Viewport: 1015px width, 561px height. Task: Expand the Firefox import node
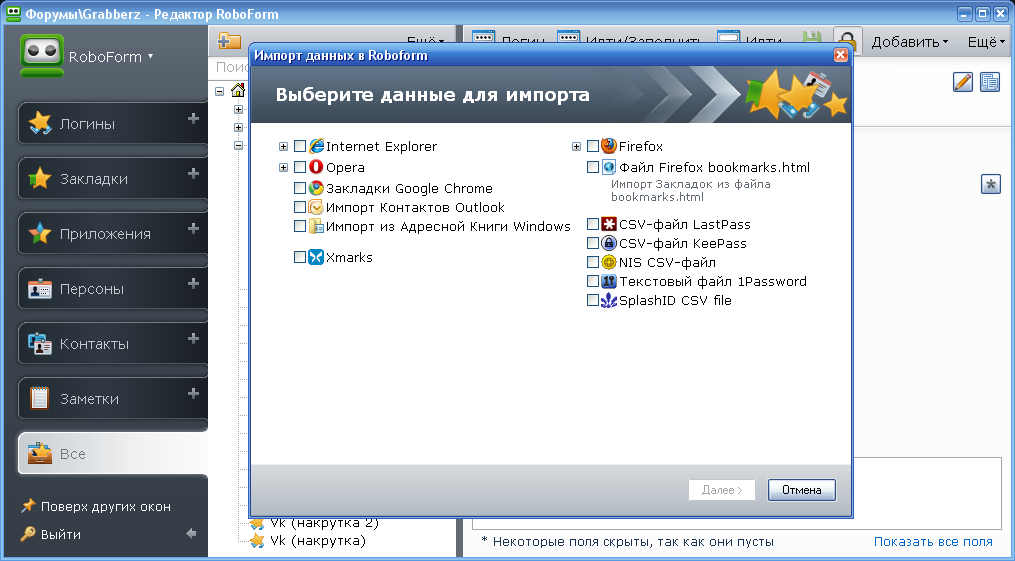tap(576, 147)
